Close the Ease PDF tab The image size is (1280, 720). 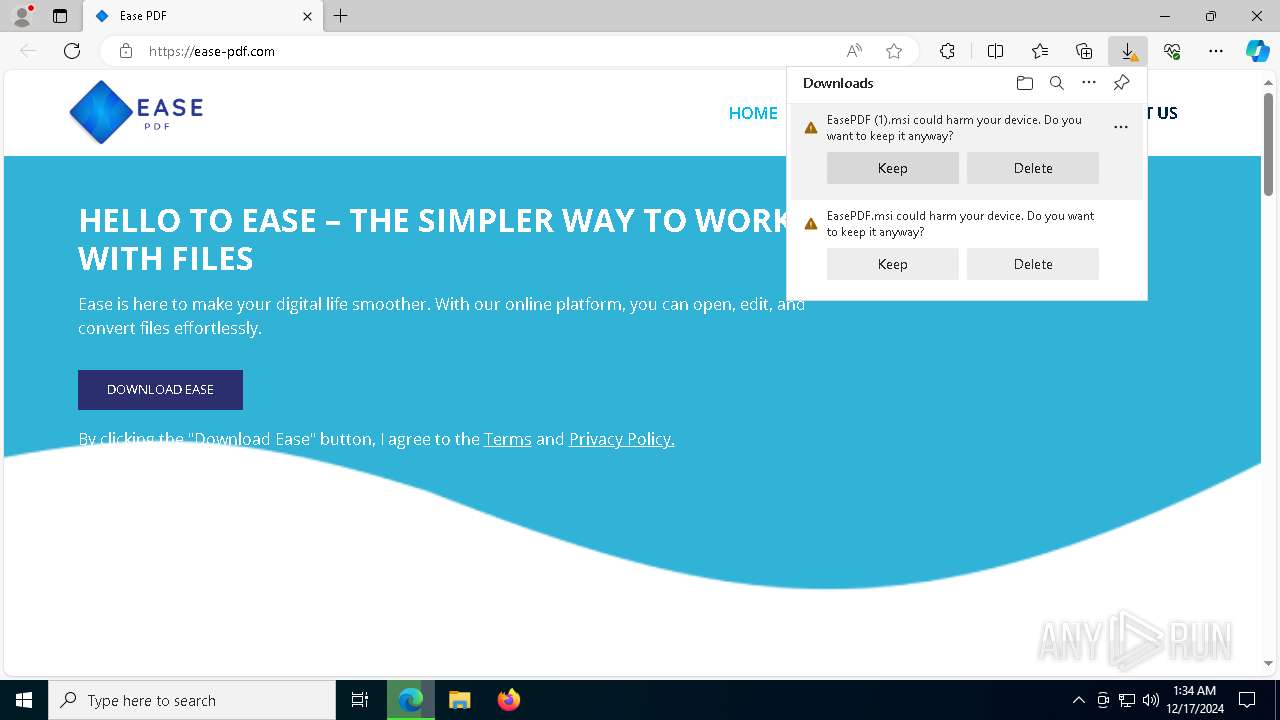(x=308, y=16)
